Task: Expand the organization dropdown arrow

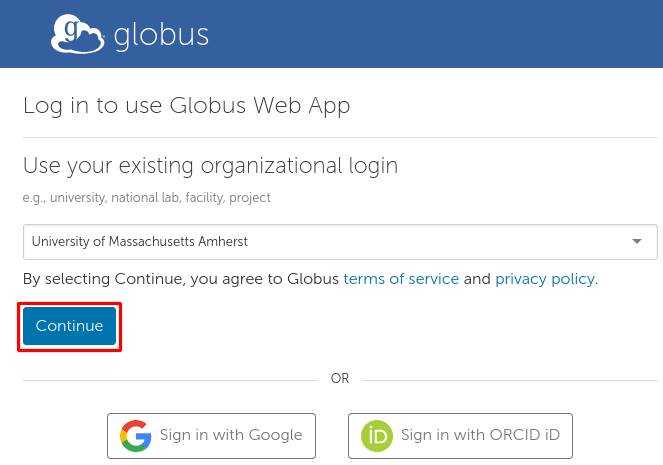Action: (x=637, y=242)
